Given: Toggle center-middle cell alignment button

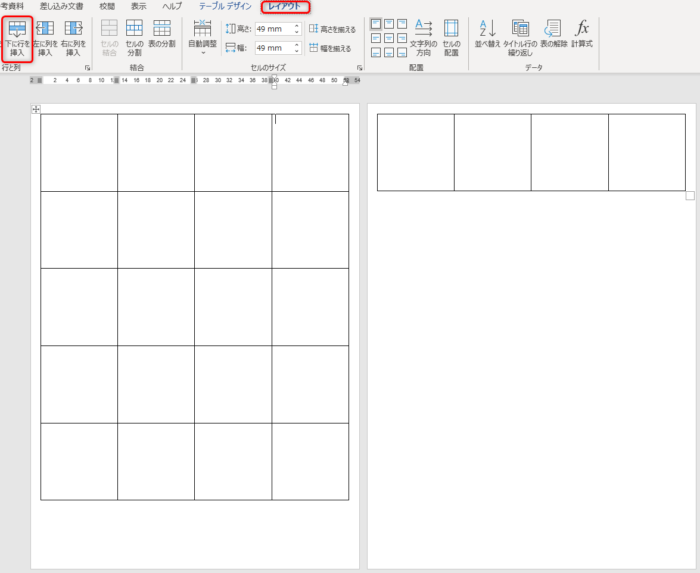Looking at the screenshot, I should click(387, 37).
